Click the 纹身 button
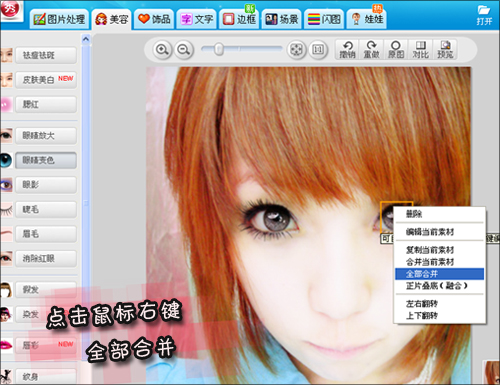Image resolution: width=500 pixels, height=385 pixels. coord(46,377)
